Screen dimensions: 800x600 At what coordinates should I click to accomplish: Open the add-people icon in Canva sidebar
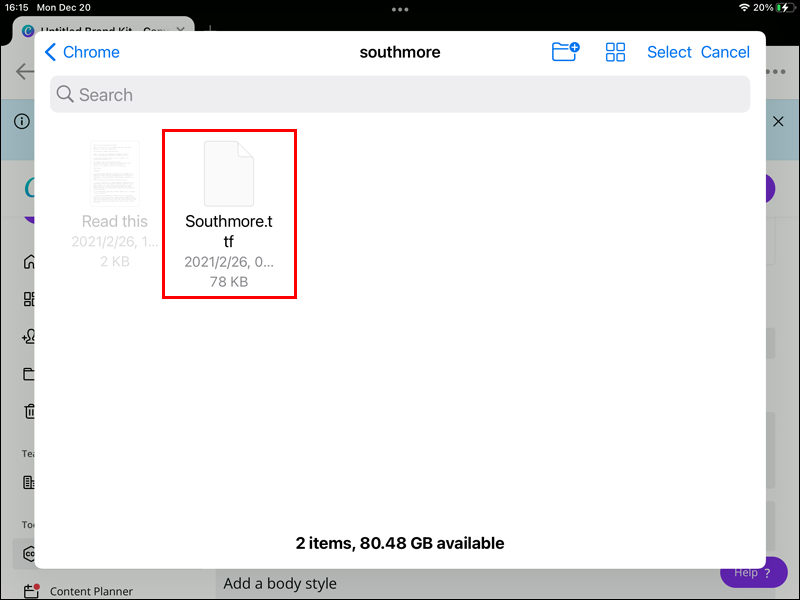(x=29, y=336)
